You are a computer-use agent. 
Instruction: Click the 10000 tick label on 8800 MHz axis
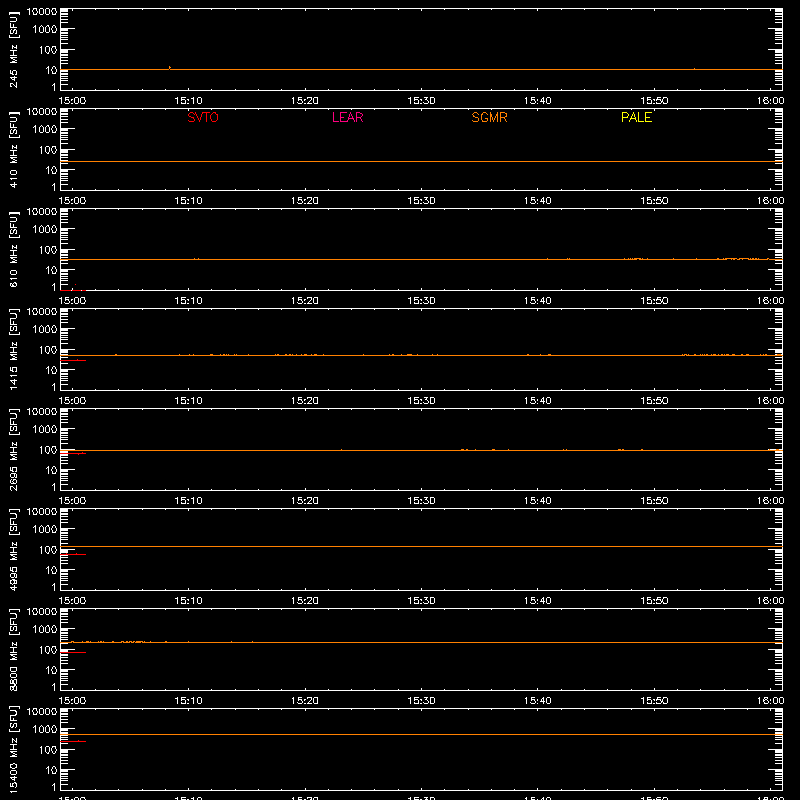(42, 612)
